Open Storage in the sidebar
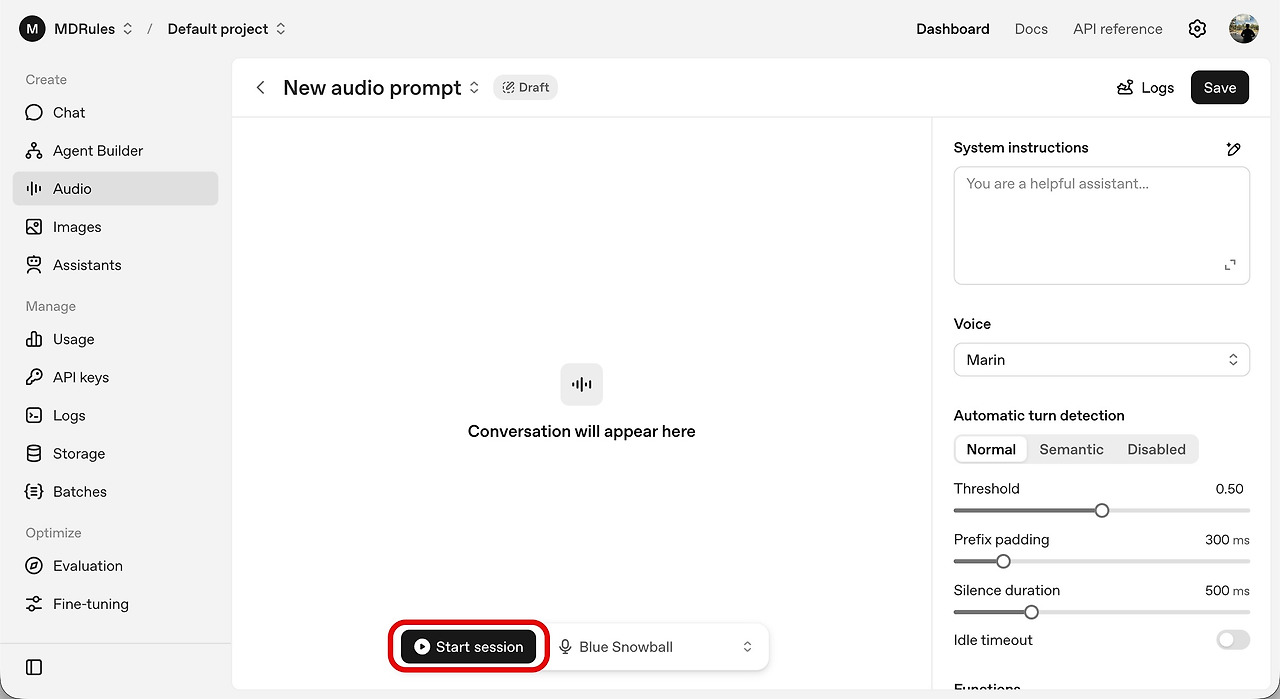 point(115,454)
